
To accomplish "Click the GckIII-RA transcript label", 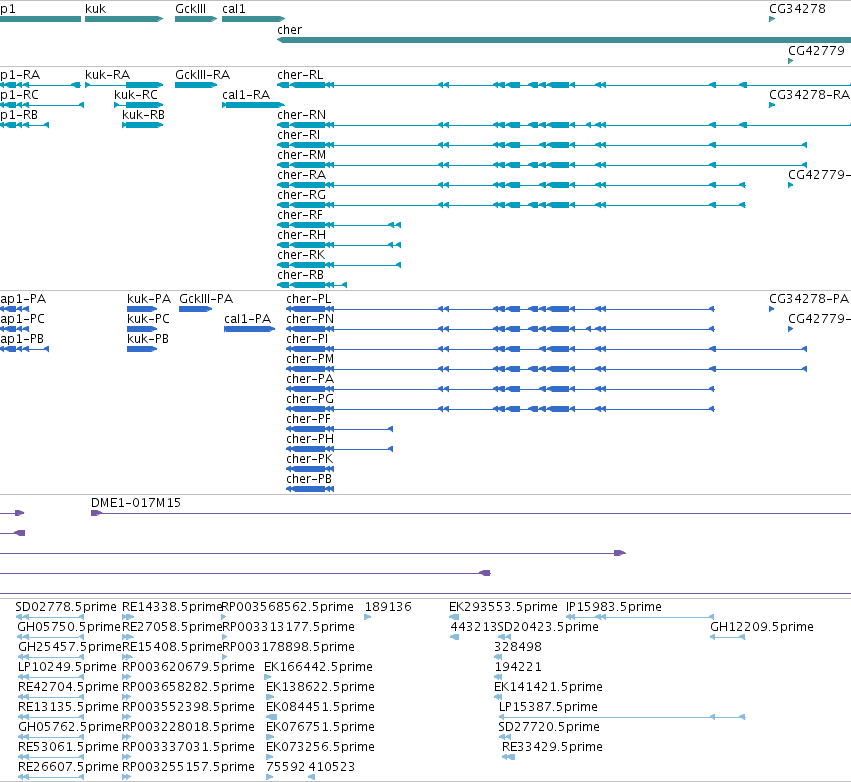I will coord(202,75).
